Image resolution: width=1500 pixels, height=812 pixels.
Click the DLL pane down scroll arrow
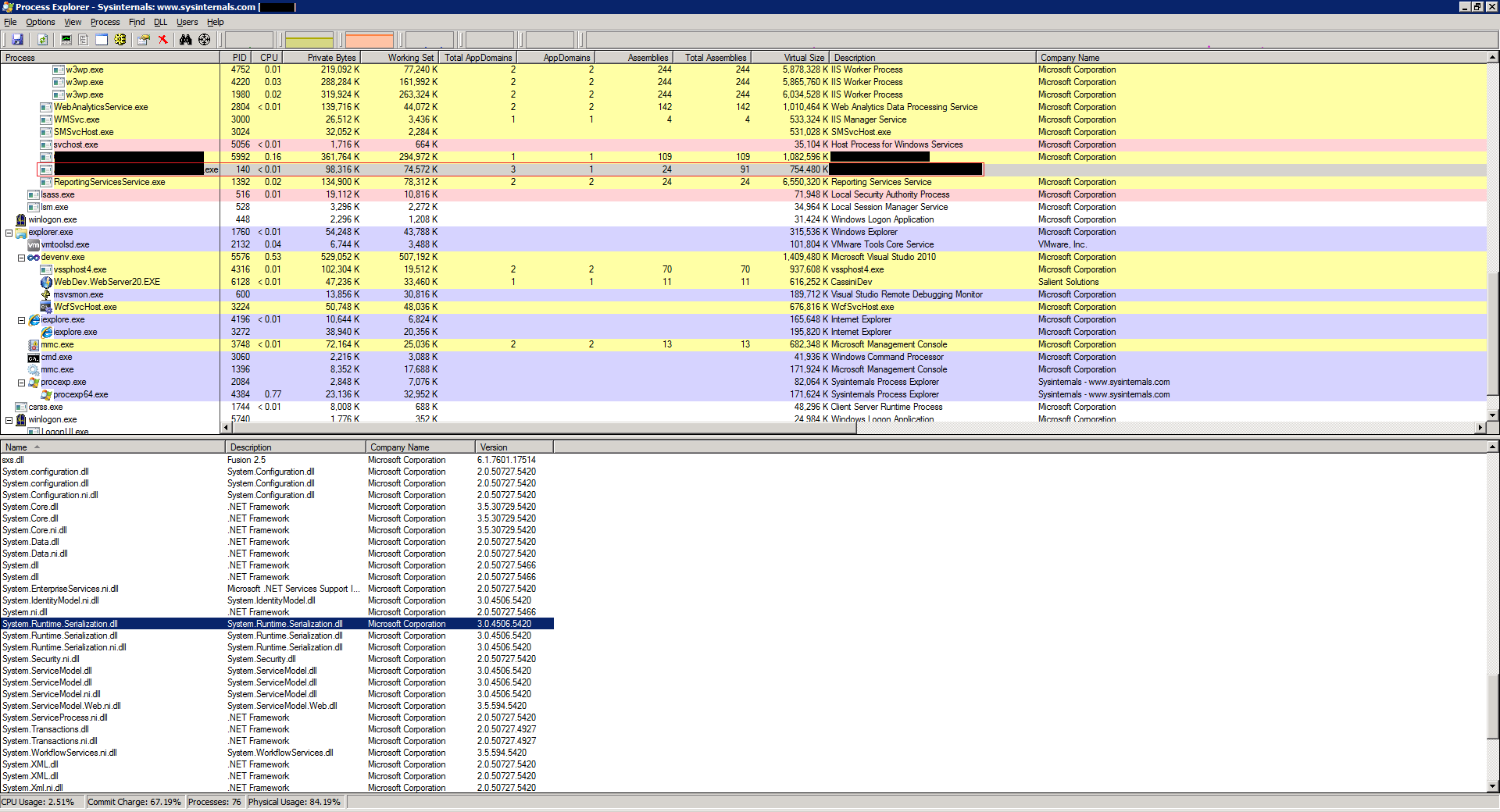click(x=1493, y=786)
